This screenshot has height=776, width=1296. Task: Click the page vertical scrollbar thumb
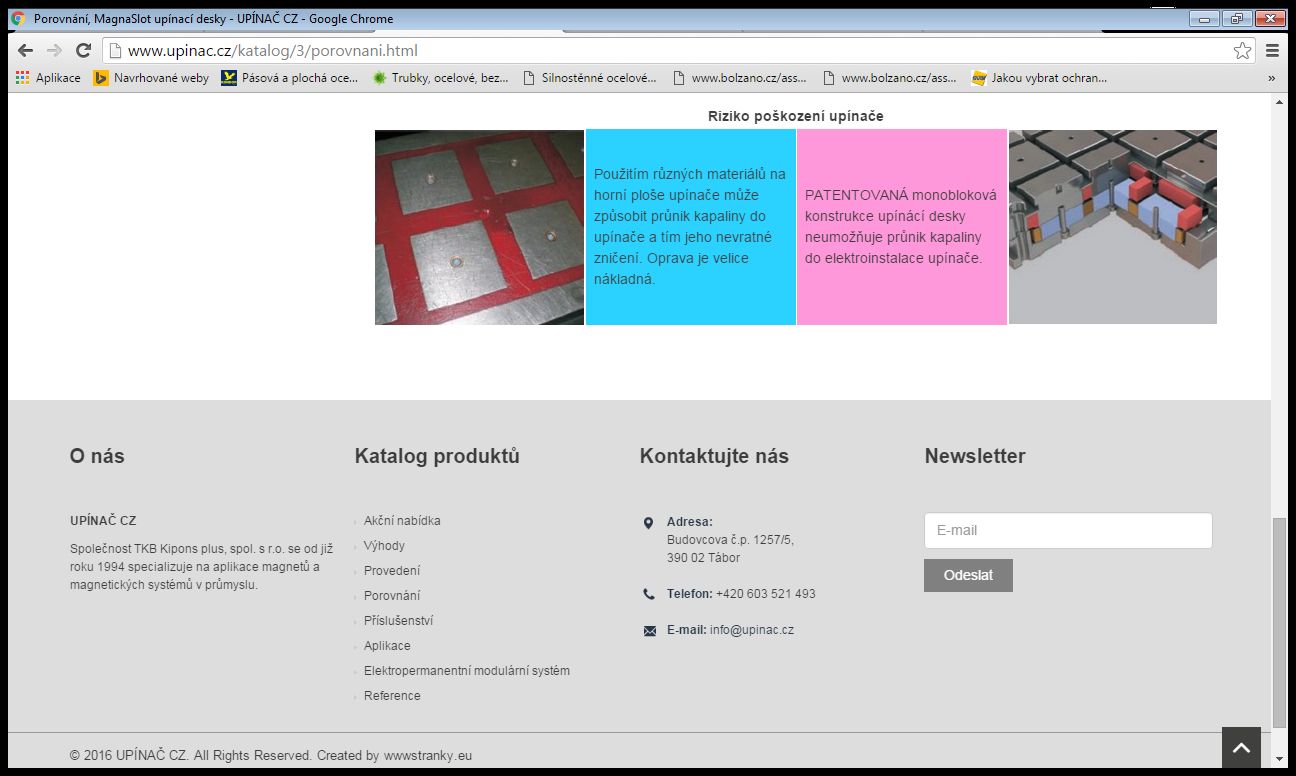pos(1279,620)
